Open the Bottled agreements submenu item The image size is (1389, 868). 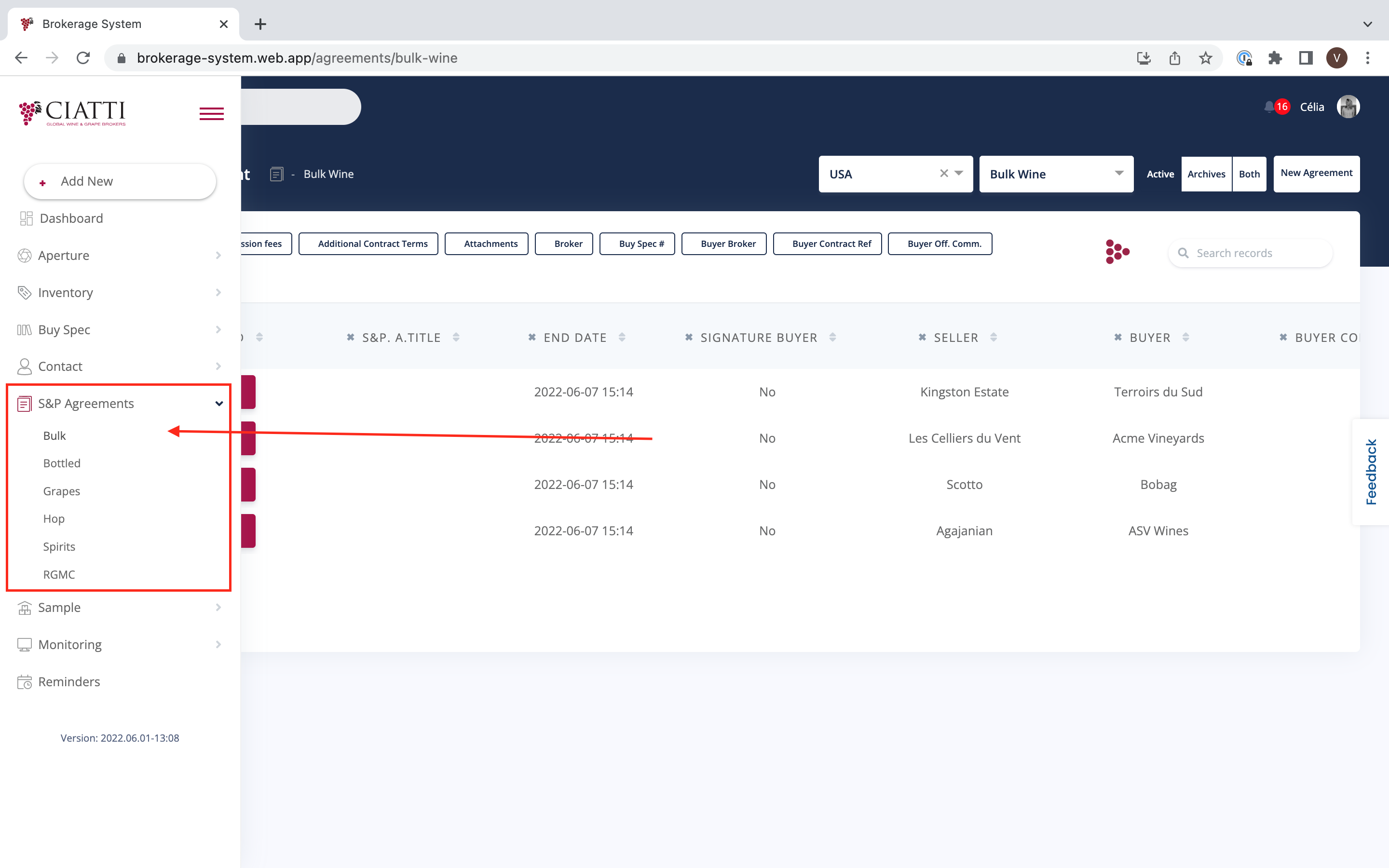coord(62,463)
